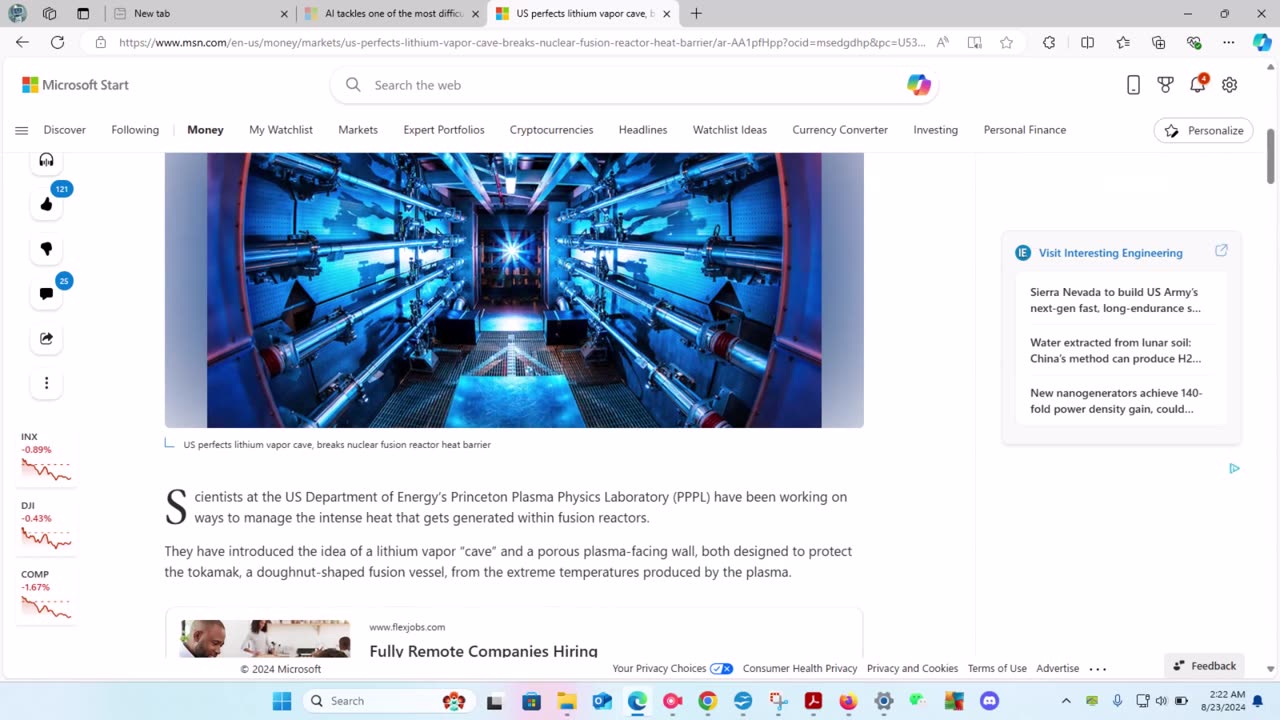1280x720 pixels.
Task: Click the Personalize button
Action: (1204, 130)
